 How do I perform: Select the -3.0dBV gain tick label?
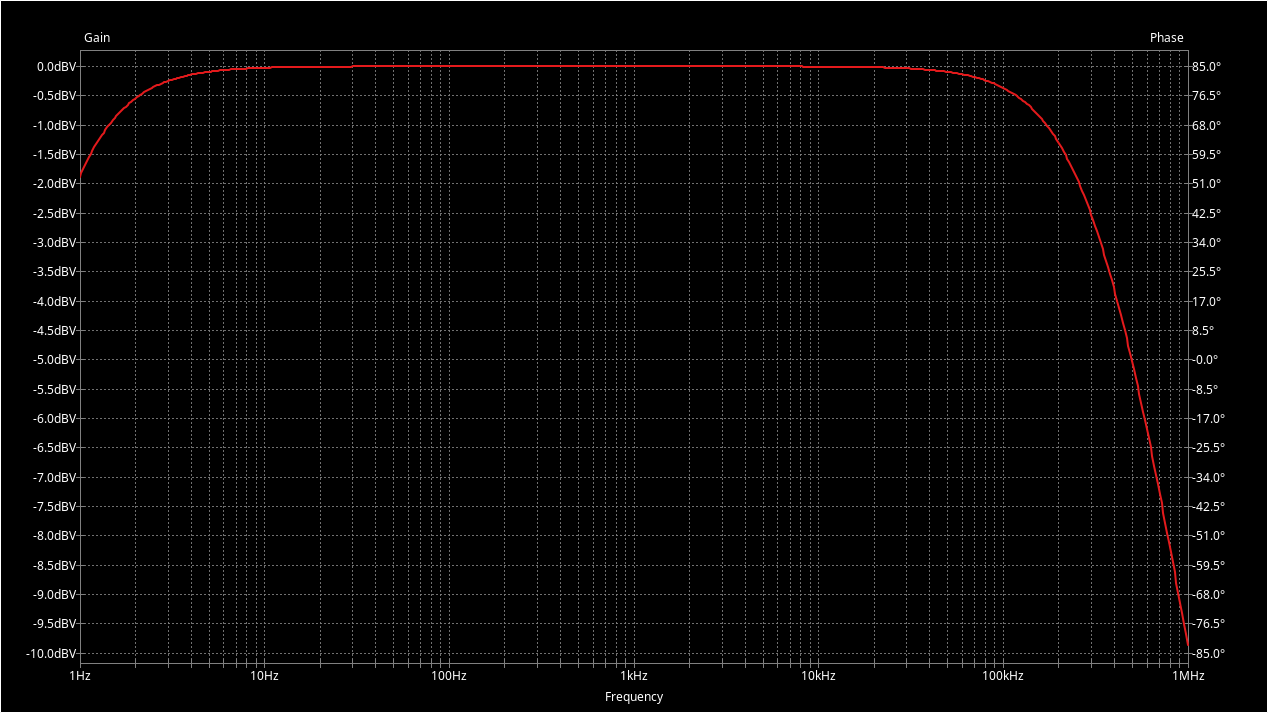[x=54, y=243]
